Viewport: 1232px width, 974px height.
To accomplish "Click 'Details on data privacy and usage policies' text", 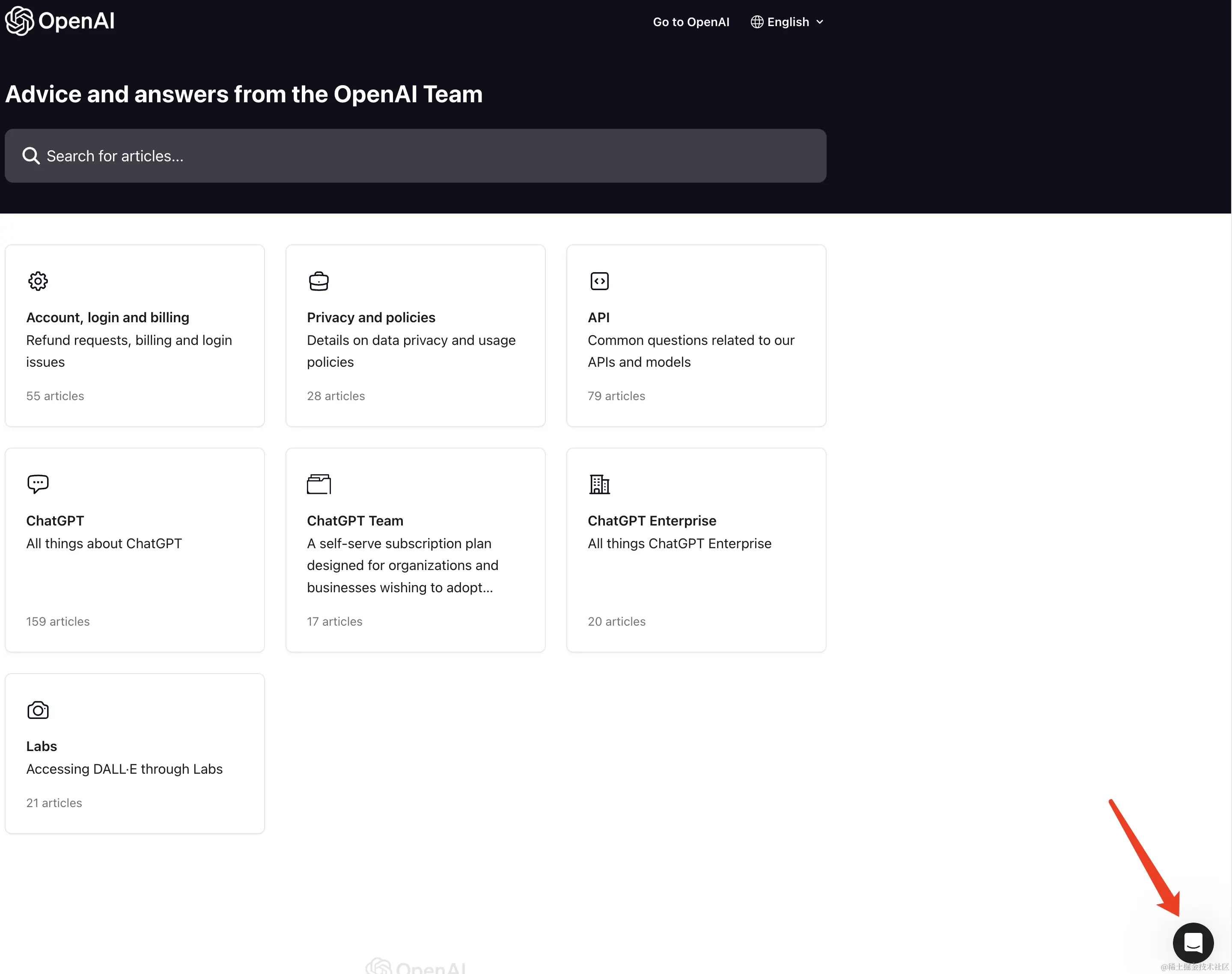I will [411, 351].
